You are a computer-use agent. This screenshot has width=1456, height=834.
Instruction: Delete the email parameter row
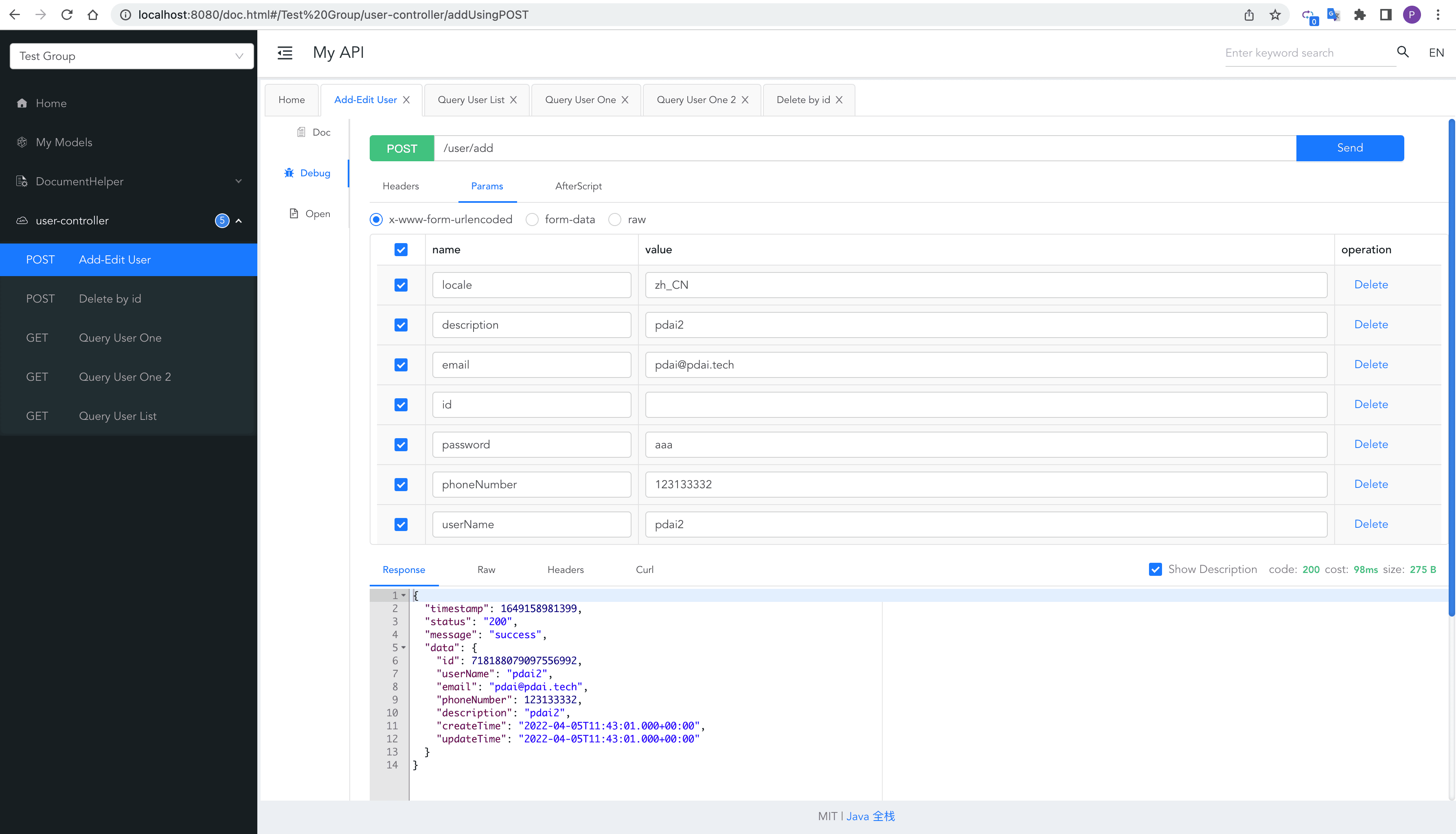tap(1370, 364)
